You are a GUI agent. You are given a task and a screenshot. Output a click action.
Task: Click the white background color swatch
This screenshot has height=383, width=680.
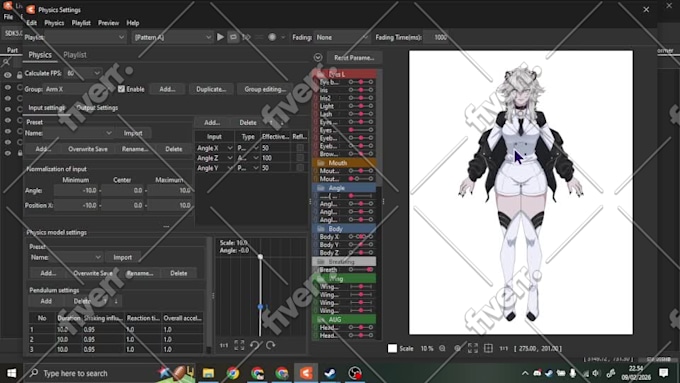point(392,348)
